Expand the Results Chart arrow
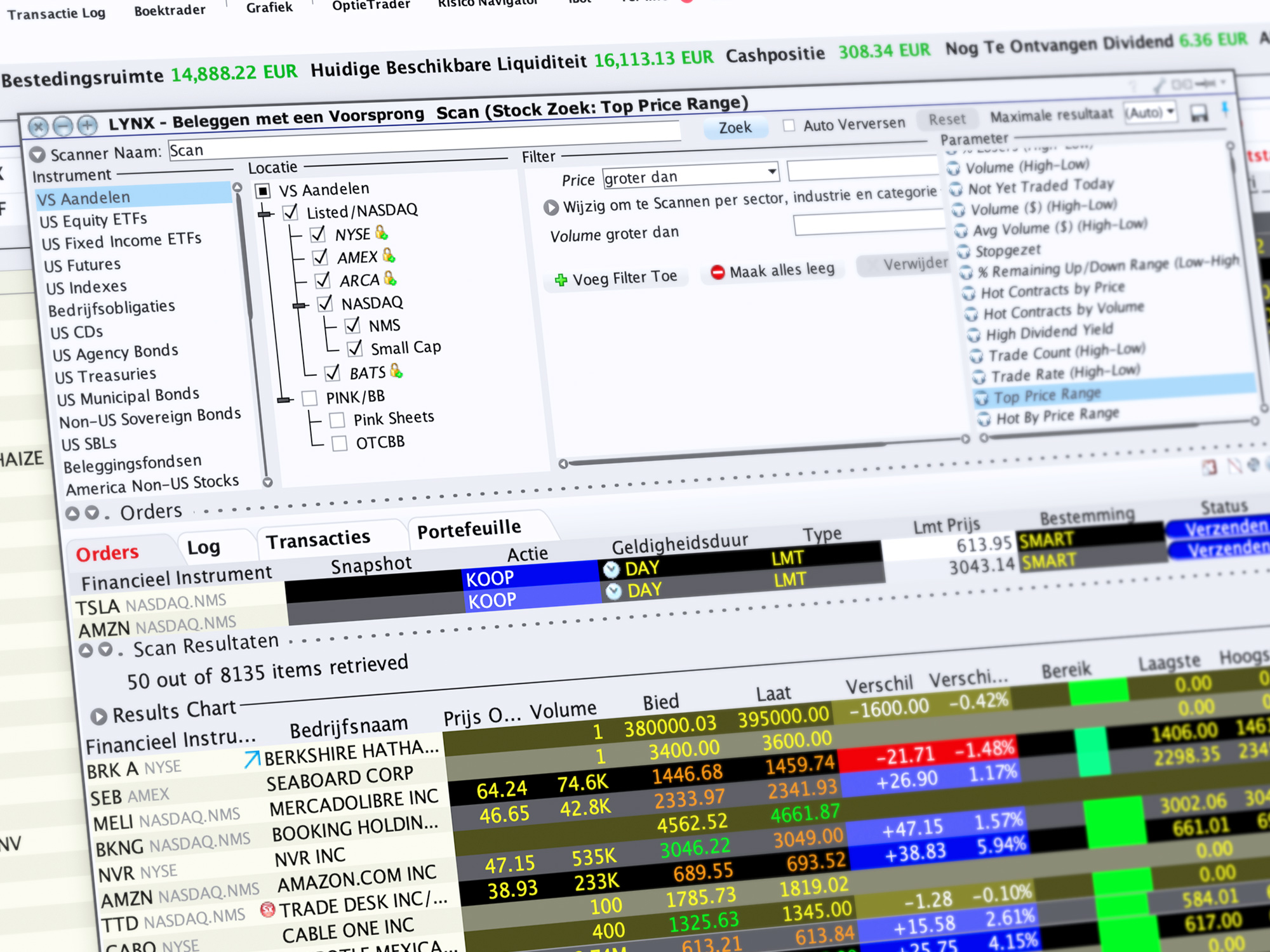Screen dimensions: 1270x952 pyautogui.click(x=98, y=717)
